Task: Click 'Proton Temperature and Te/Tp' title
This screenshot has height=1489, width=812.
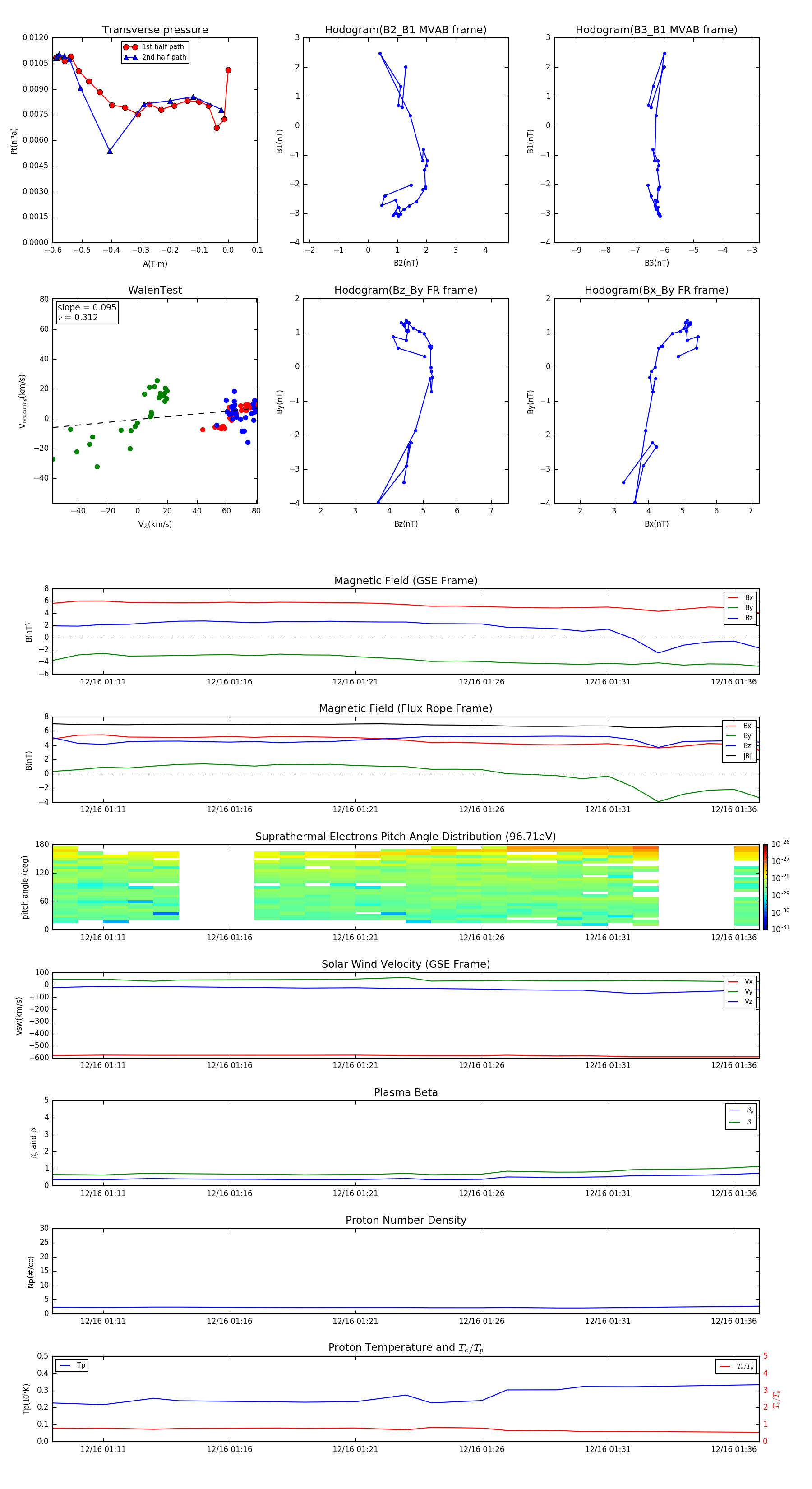Action: point(406,1348)
